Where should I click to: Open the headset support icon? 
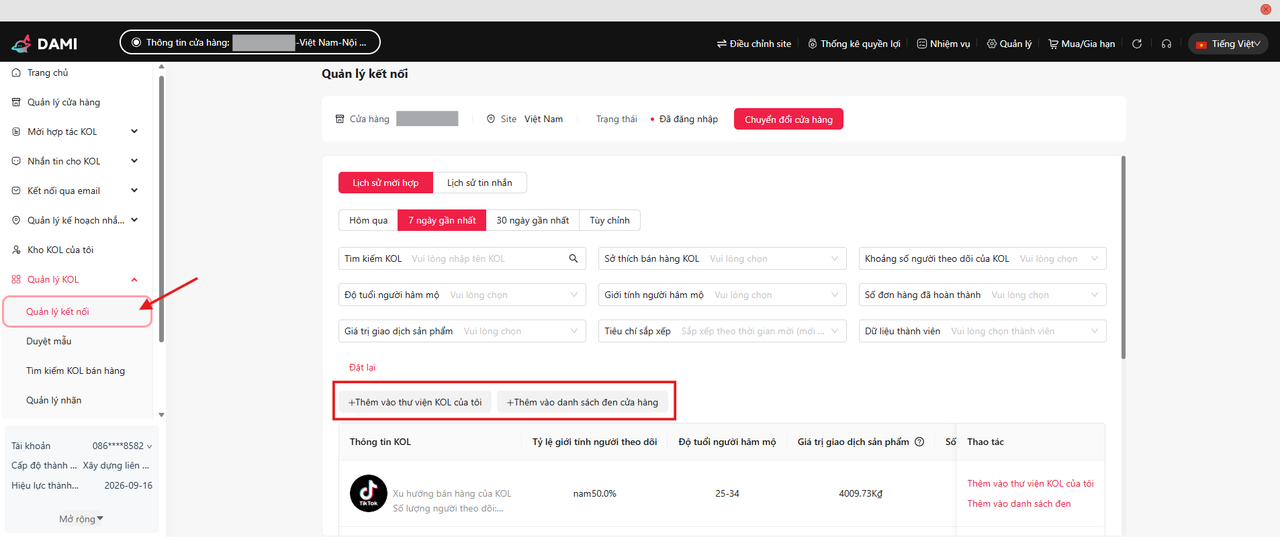1166,44
